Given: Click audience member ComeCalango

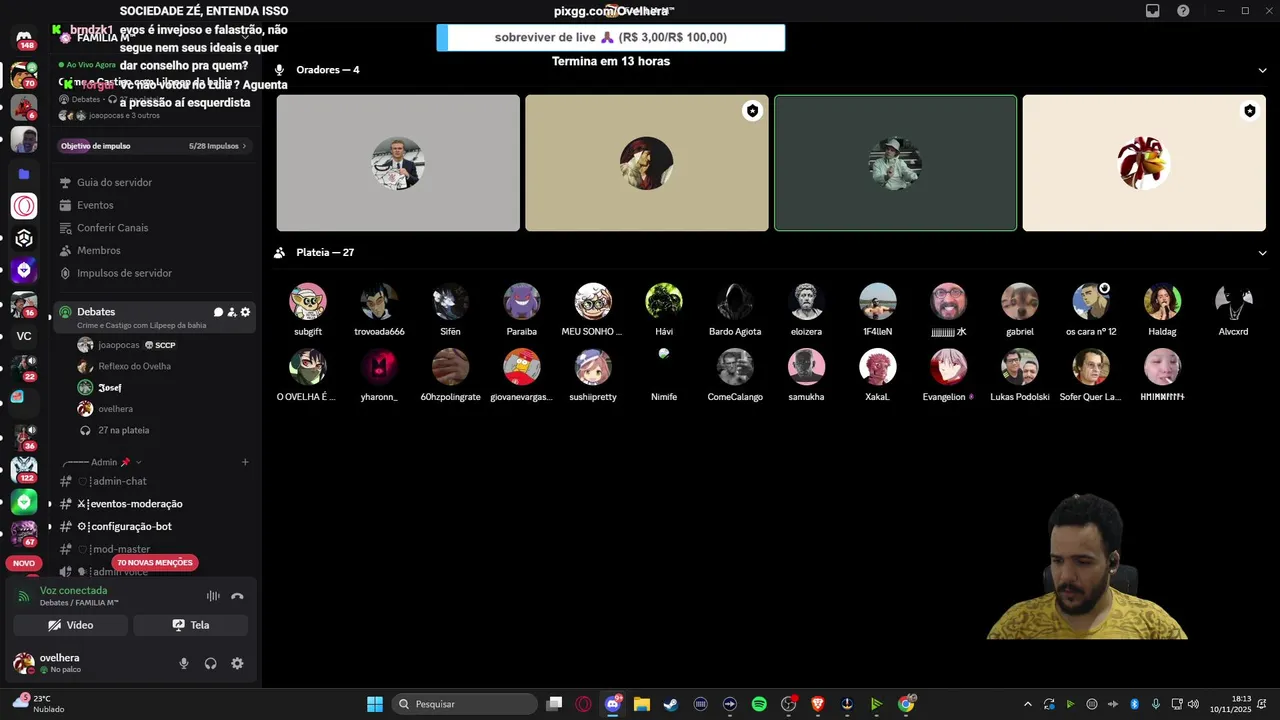Looking at the screenshot, I should click(735, 375).
